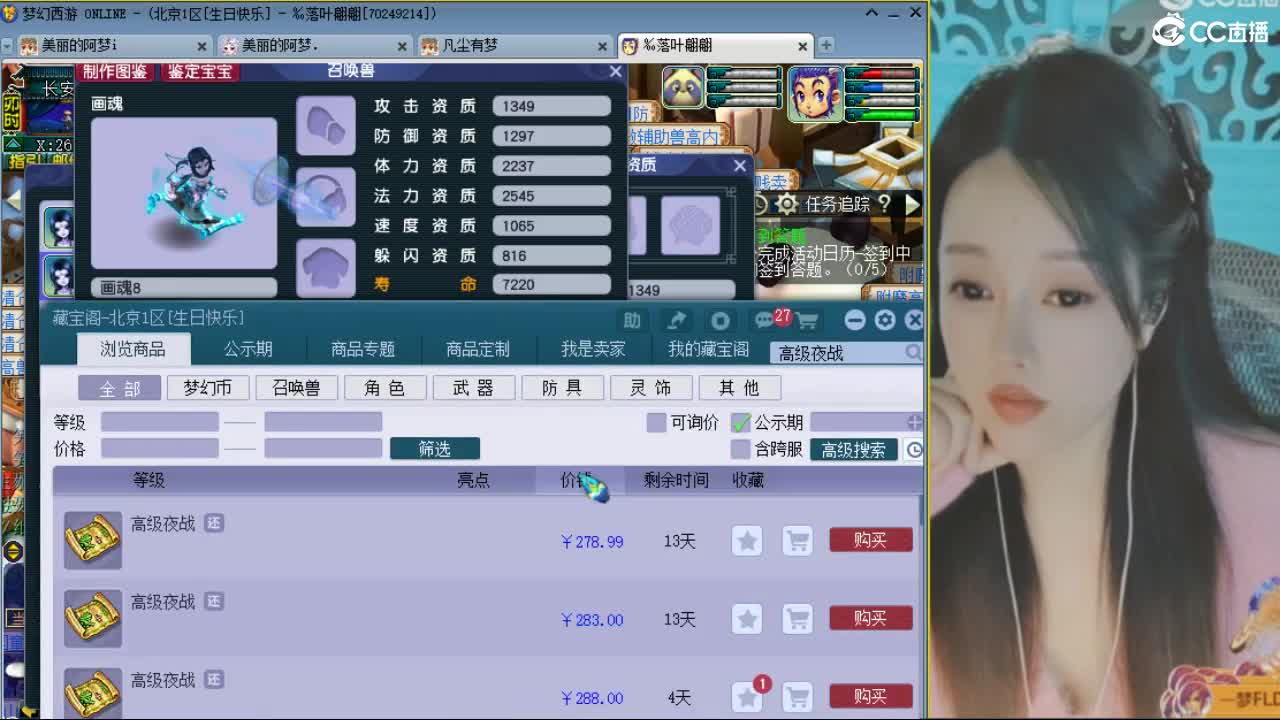Filter by 全部 category
1280x720 pixels.
tap(120, 388)
